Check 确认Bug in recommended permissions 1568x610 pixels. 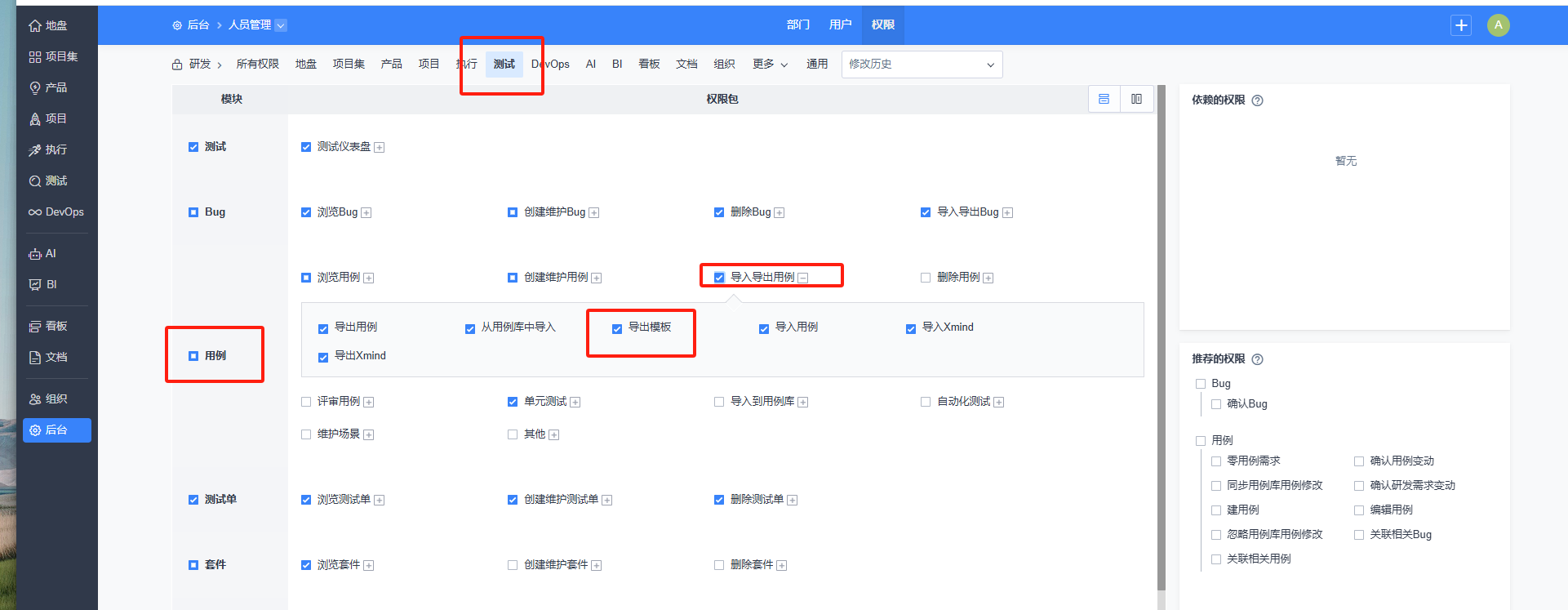(x=1216, y=404)
